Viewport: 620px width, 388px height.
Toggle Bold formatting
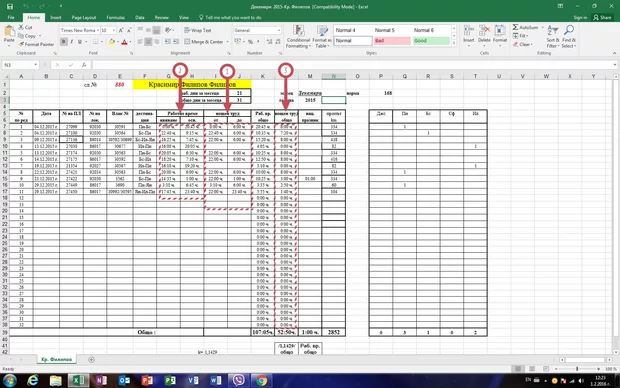pos(64,42)
